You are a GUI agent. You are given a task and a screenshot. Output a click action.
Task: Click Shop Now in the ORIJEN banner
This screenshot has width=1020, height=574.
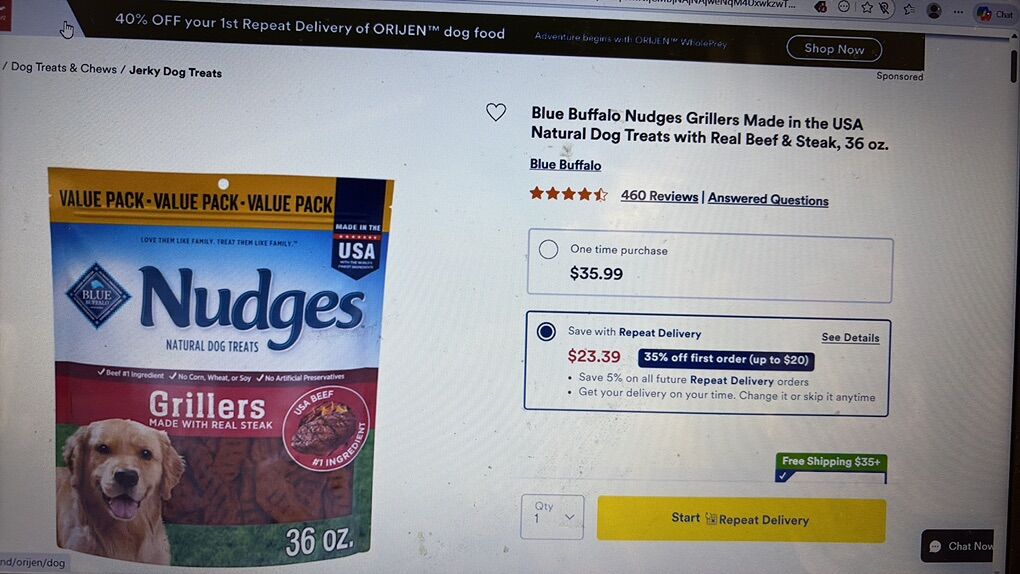click(x=834, y=49)
